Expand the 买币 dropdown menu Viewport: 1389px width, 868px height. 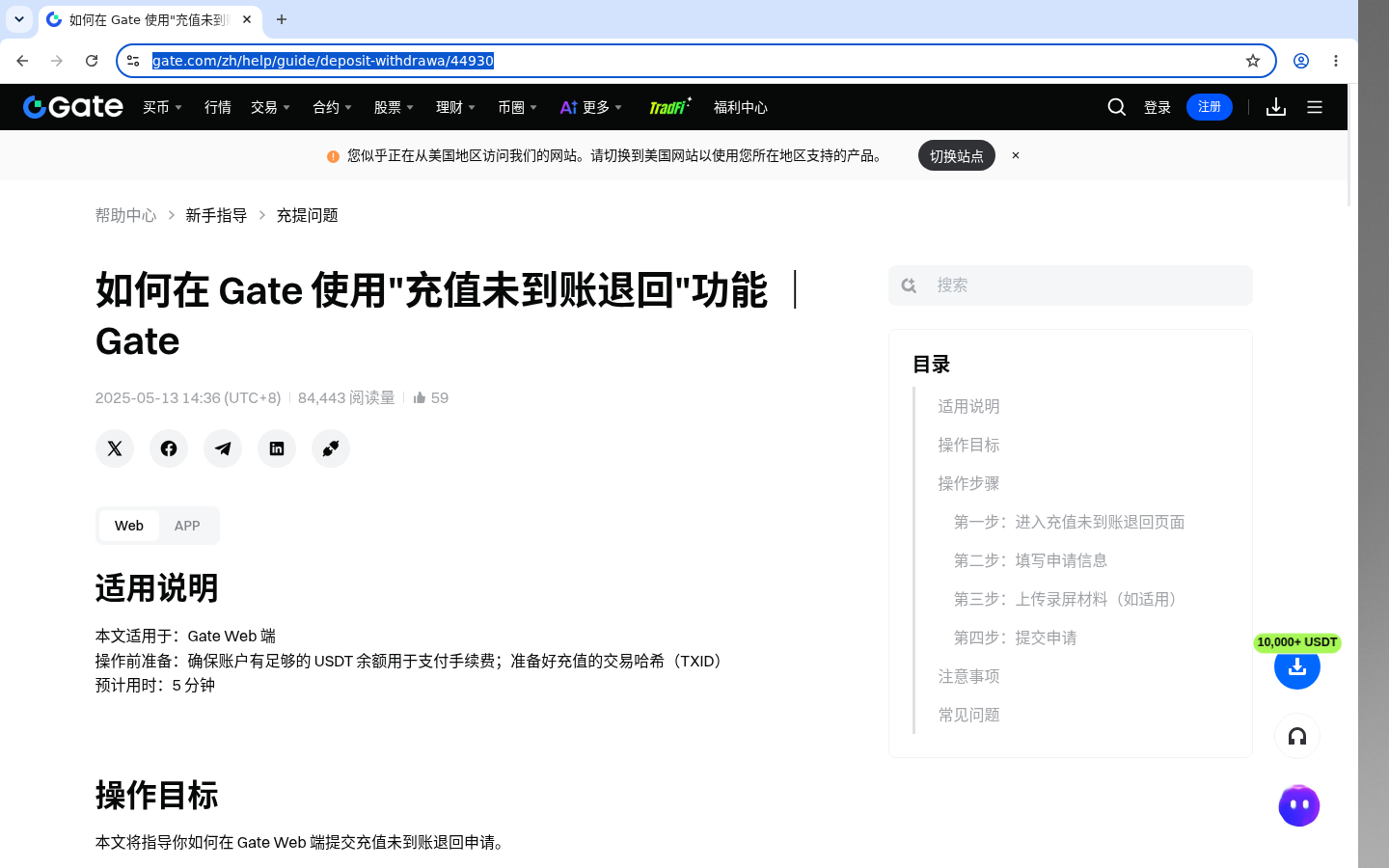[163, 107]
